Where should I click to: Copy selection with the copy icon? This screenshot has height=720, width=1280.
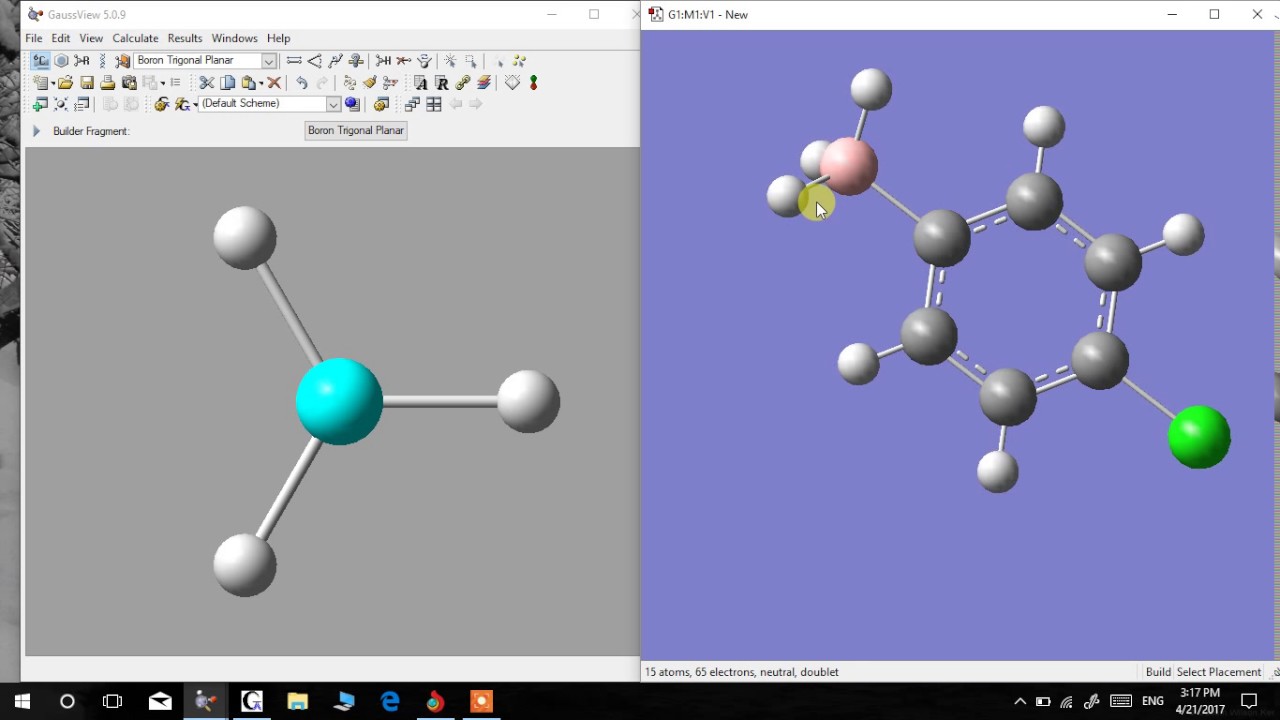click(x=228, y=82)
